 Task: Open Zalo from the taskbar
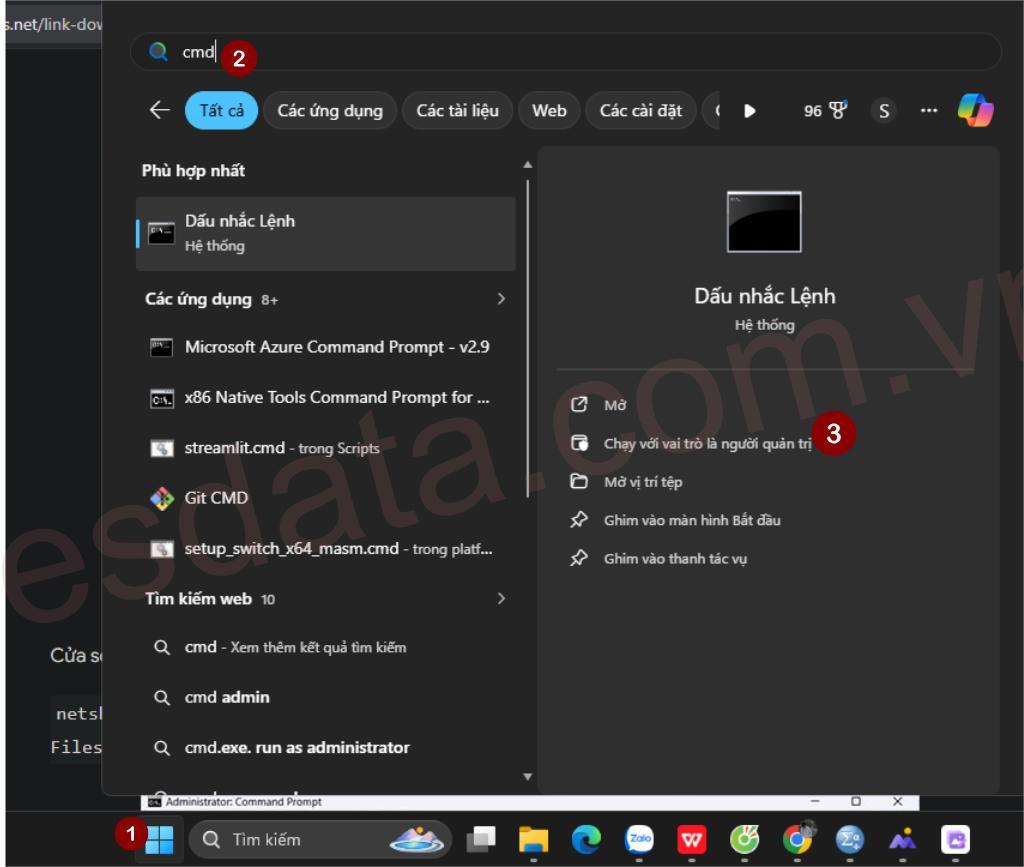639,841
